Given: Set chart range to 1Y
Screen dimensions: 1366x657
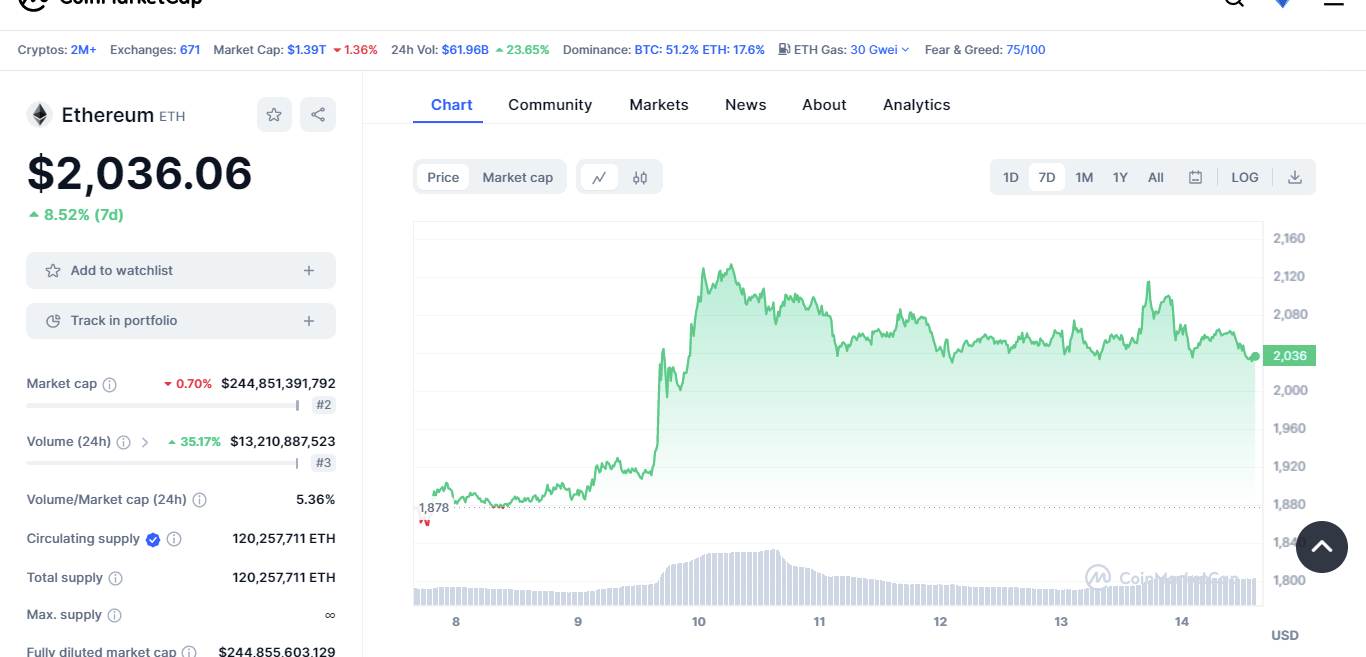Looking at the screenshot, I should 1120,177.
